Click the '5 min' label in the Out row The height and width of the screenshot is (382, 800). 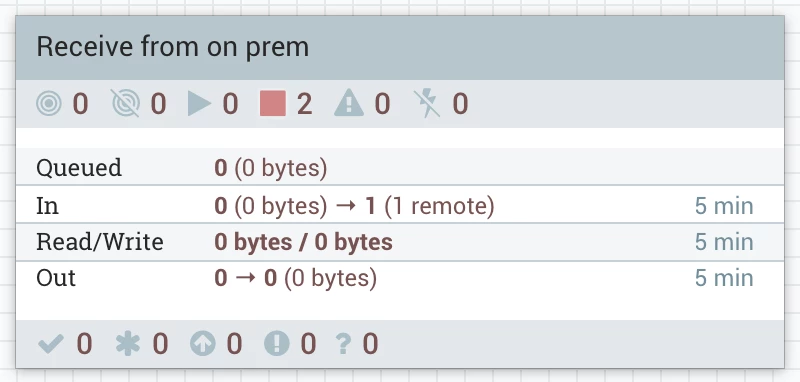click(724, 278)
